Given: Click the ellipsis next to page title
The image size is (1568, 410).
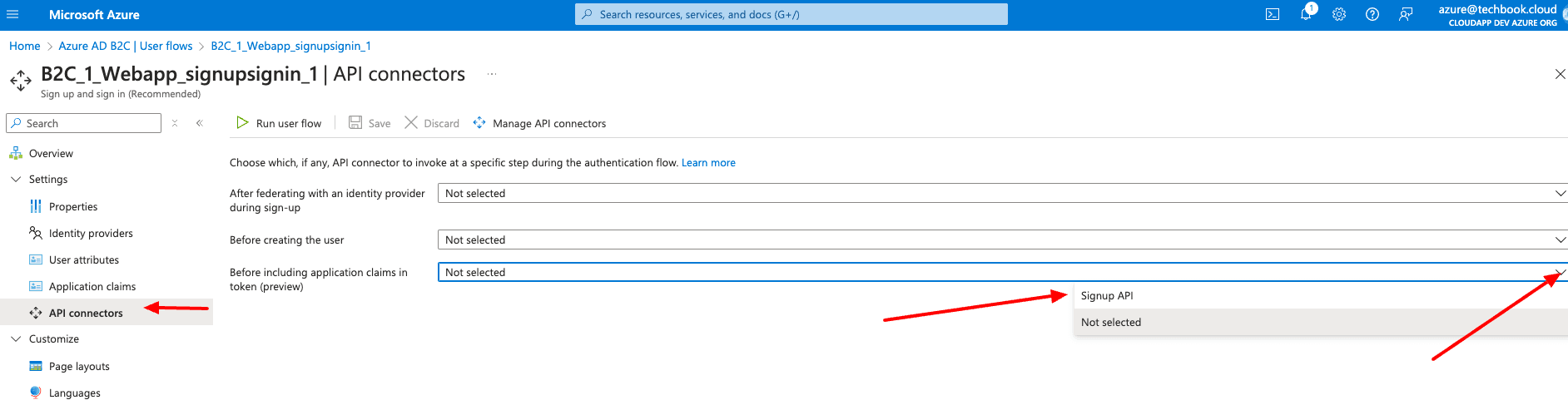Looking at the screenshot, I should (x=492, y=74).
